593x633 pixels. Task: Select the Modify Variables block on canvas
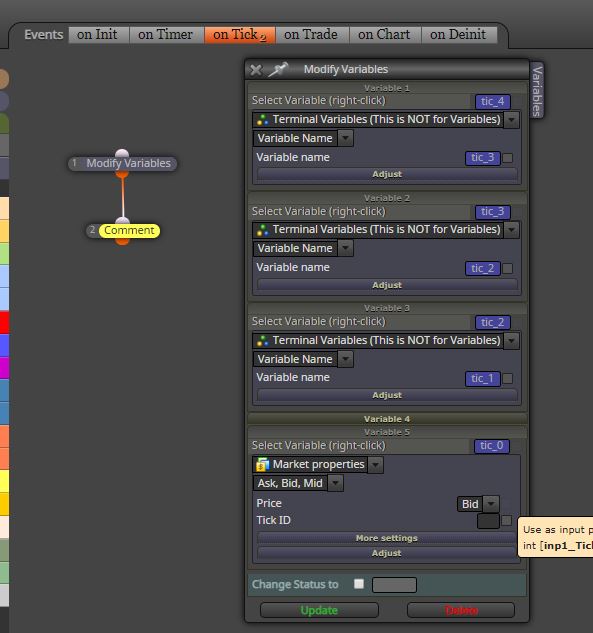(x=122, y=163)
